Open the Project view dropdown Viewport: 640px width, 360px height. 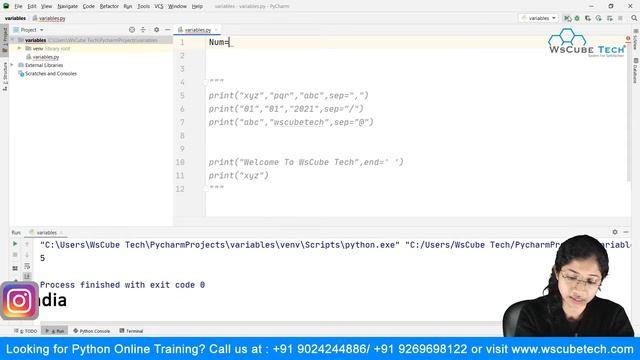(x=29, y=30)
